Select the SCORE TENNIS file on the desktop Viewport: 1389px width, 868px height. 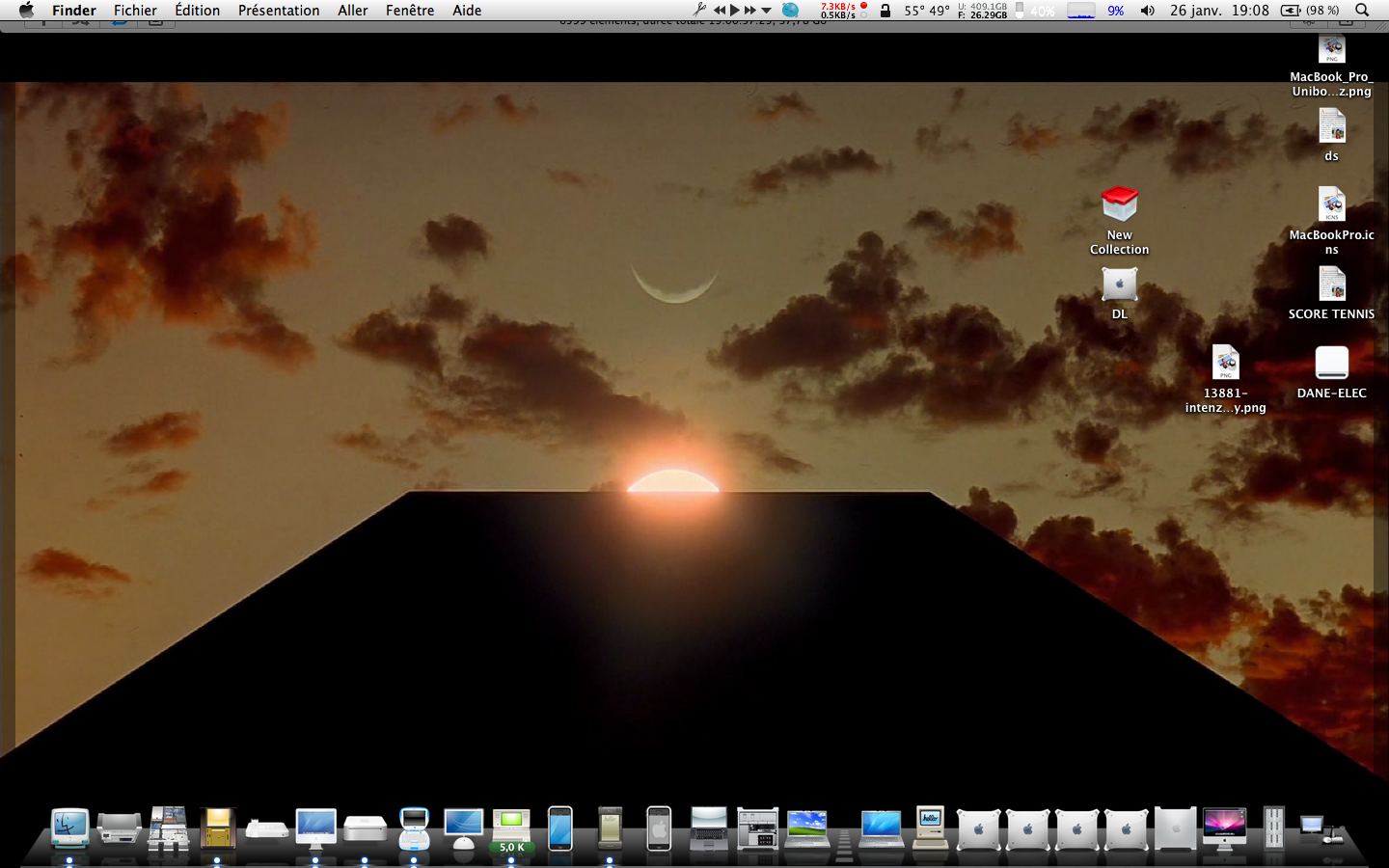coord(1331,292)
